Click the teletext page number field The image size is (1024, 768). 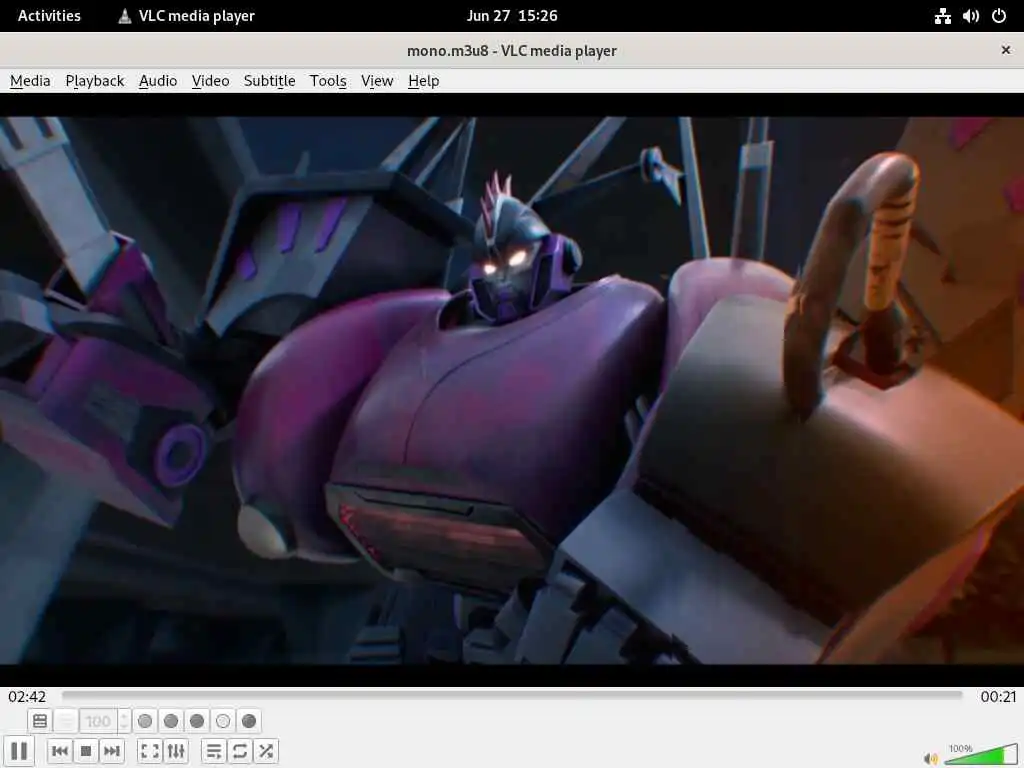99,721
